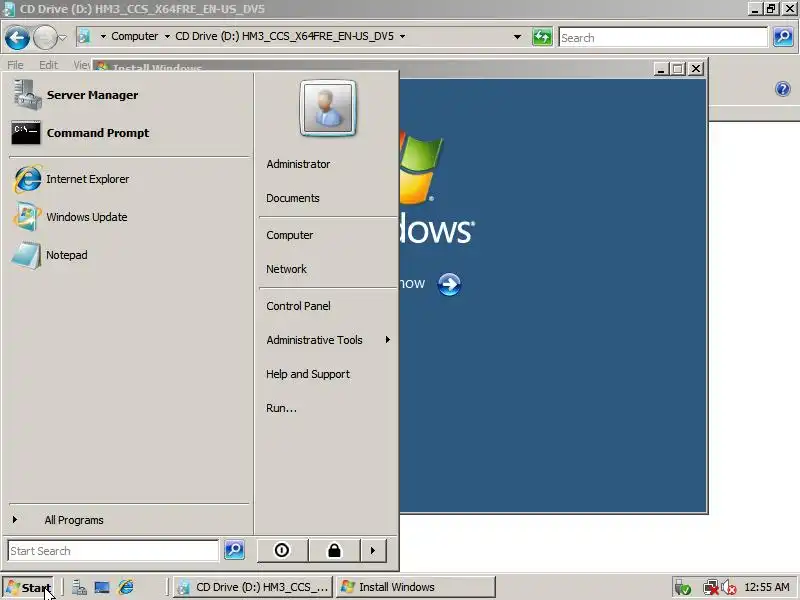Screen dimensions: 800x600
Task: Open address bar history dropdown
Action: [x=517, y=37]
